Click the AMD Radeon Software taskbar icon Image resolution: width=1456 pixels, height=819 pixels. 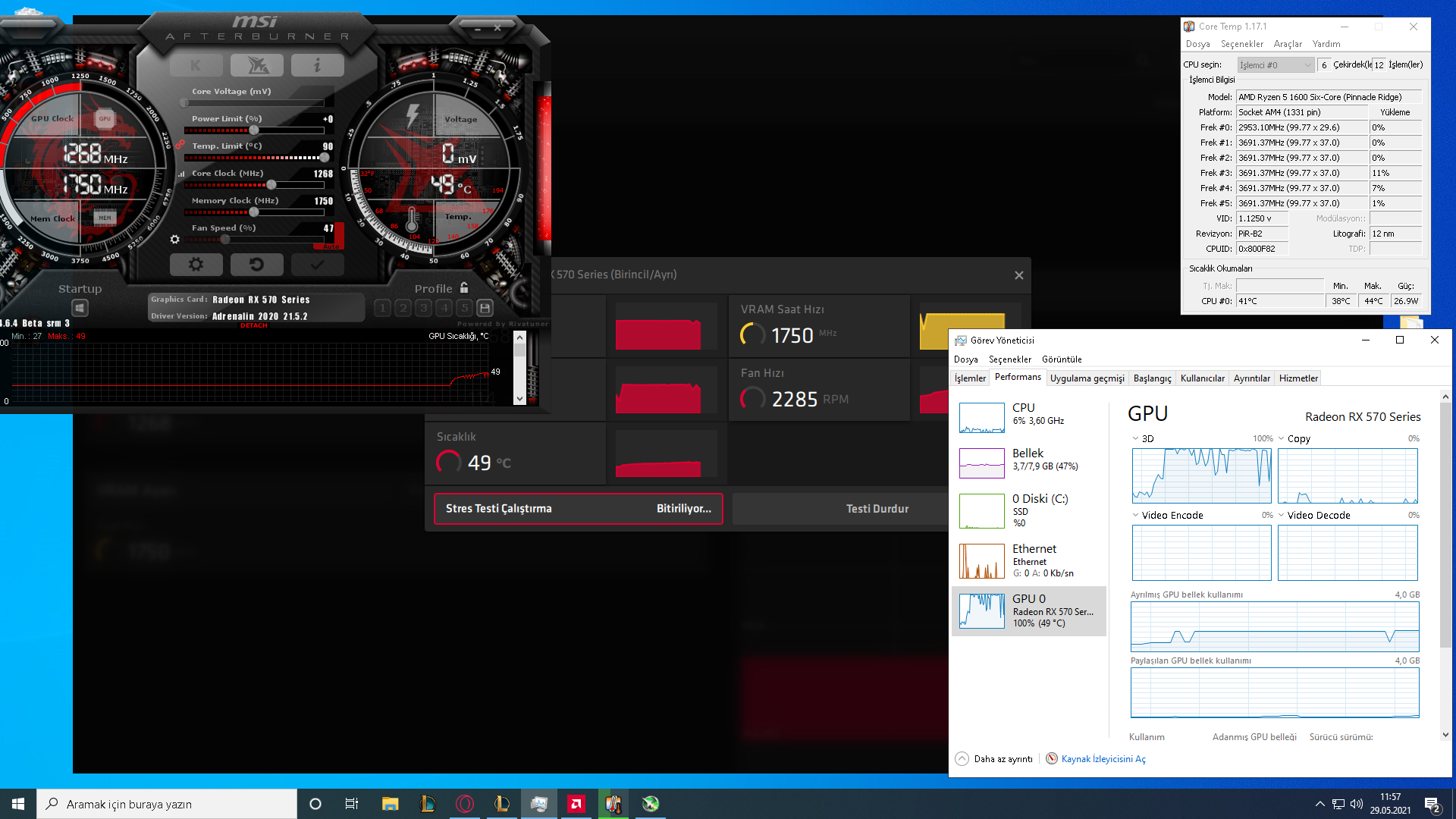576,804
